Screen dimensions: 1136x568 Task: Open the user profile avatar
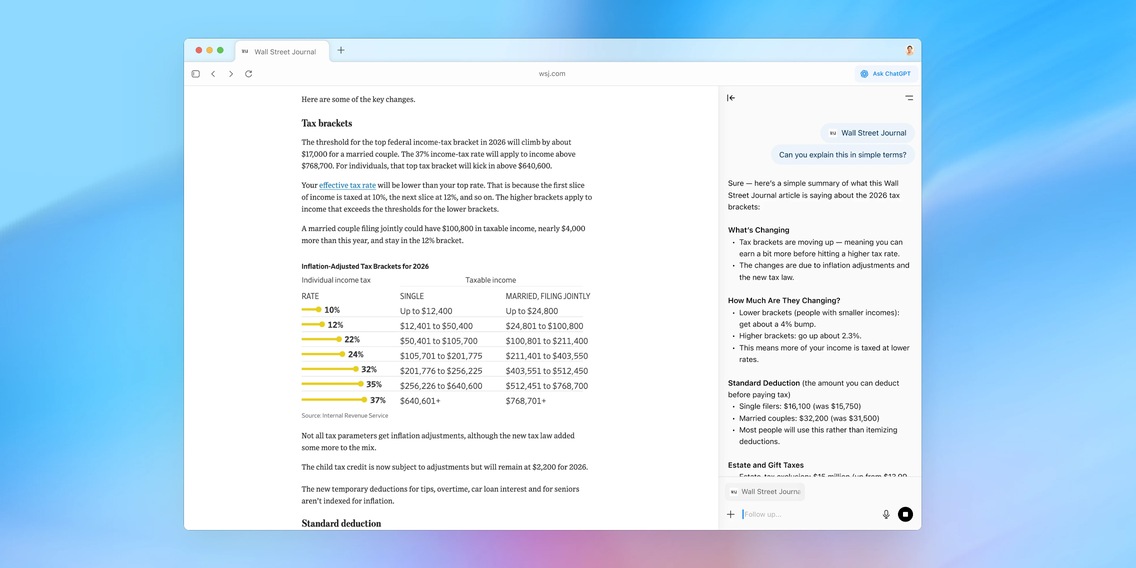tap(909, 50)
